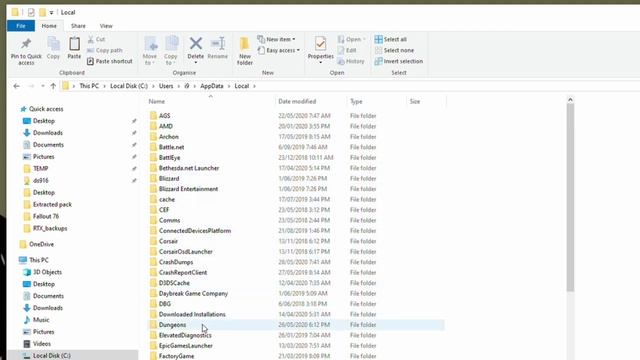Create a New folder

tap(245, 51)
